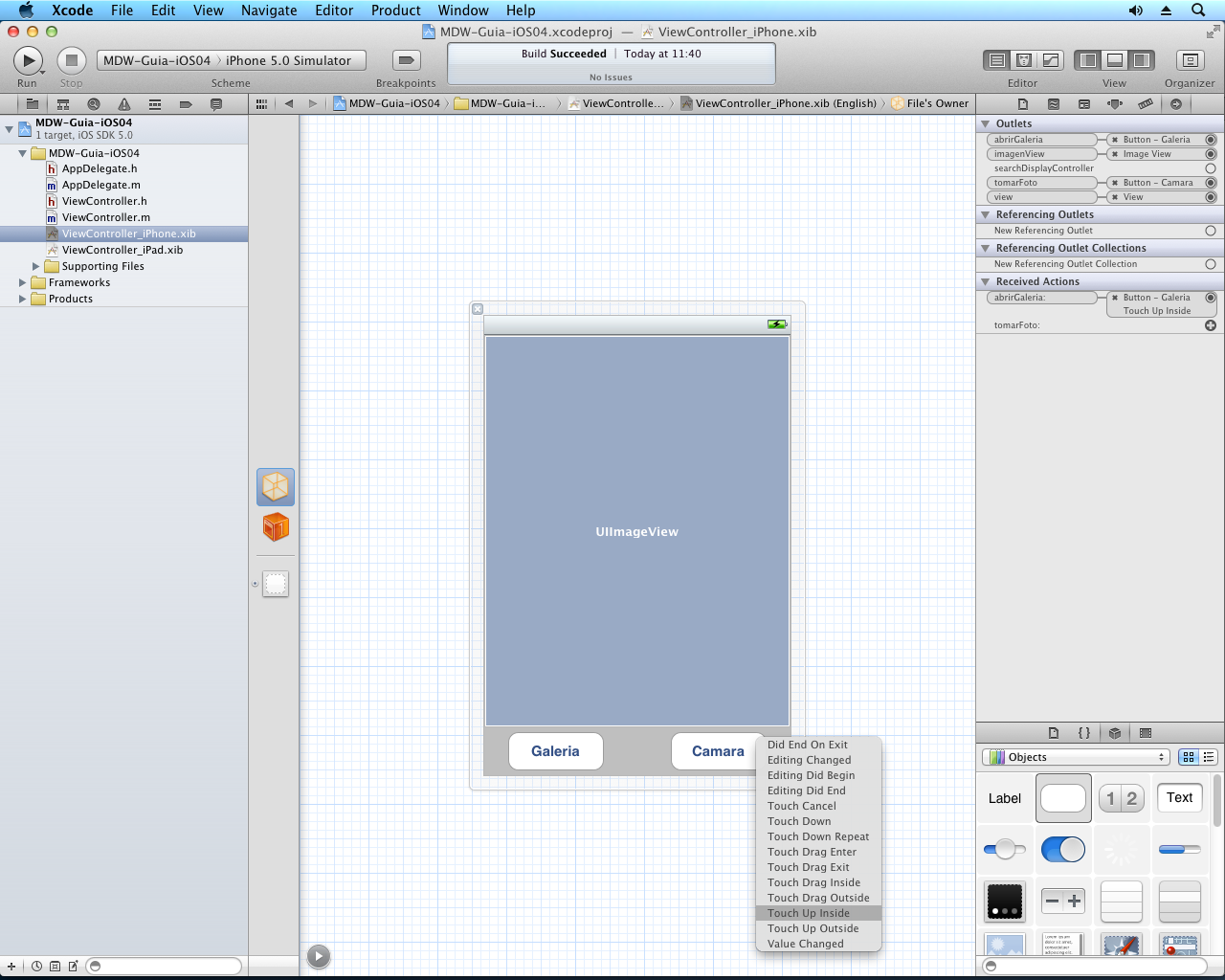Select the First Responder cube icon

[276, 527]
